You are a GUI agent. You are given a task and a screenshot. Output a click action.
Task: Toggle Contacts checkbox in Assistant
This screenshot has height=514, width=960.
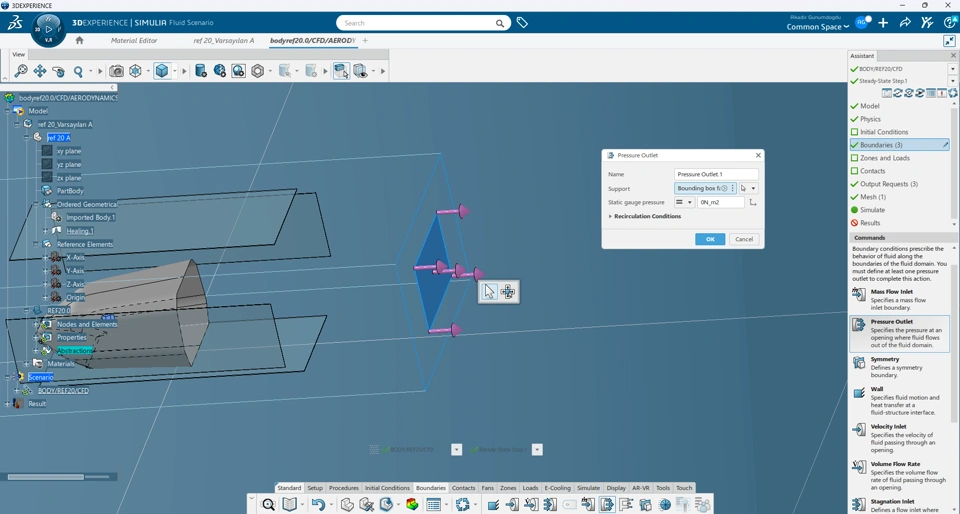tap(855, 171)
